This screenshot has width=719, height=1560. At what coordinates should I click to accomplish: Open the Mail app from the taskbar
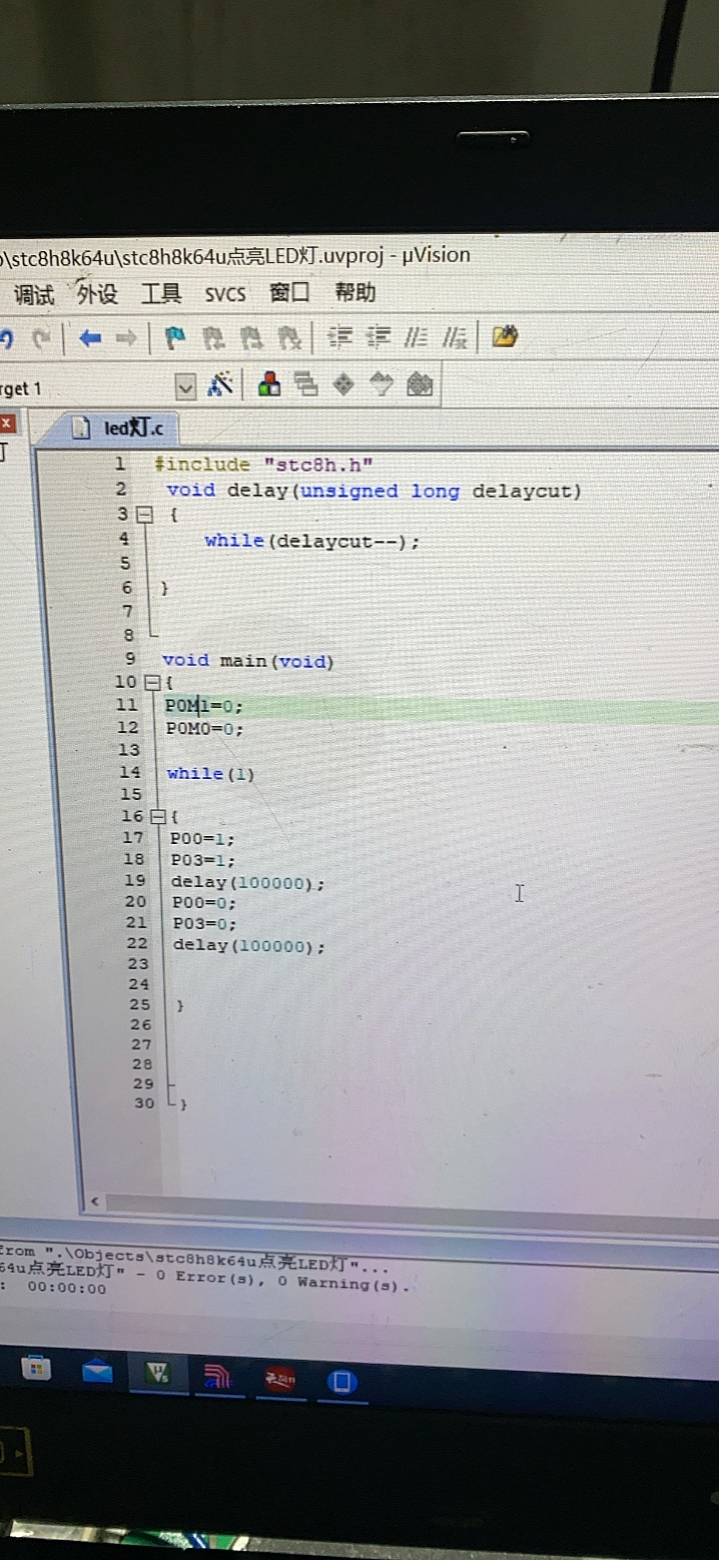(x=97, y=1371)
